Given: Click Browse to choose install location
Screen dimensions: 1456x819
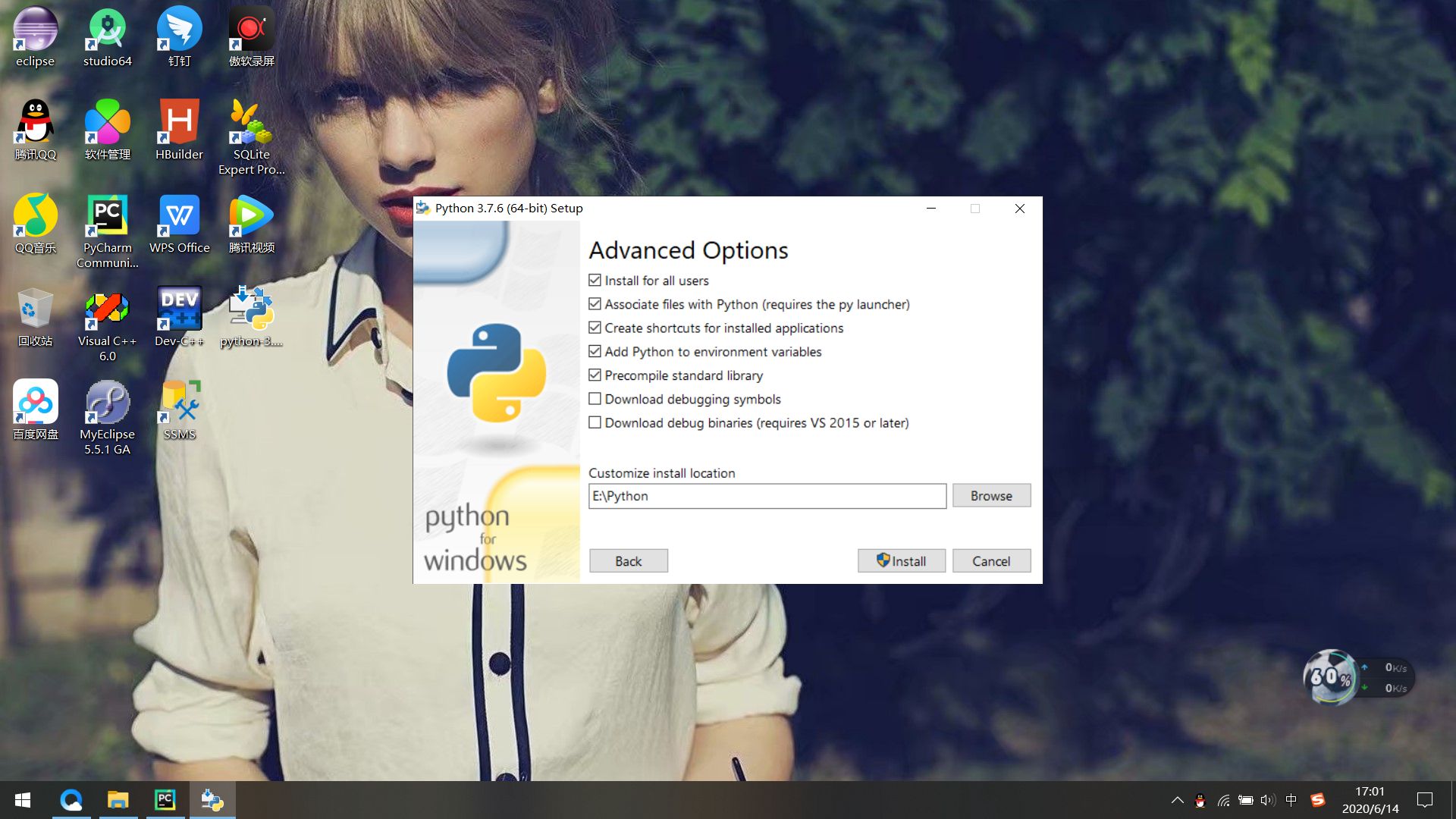Looking at the screenshot, I should (991, 496).
